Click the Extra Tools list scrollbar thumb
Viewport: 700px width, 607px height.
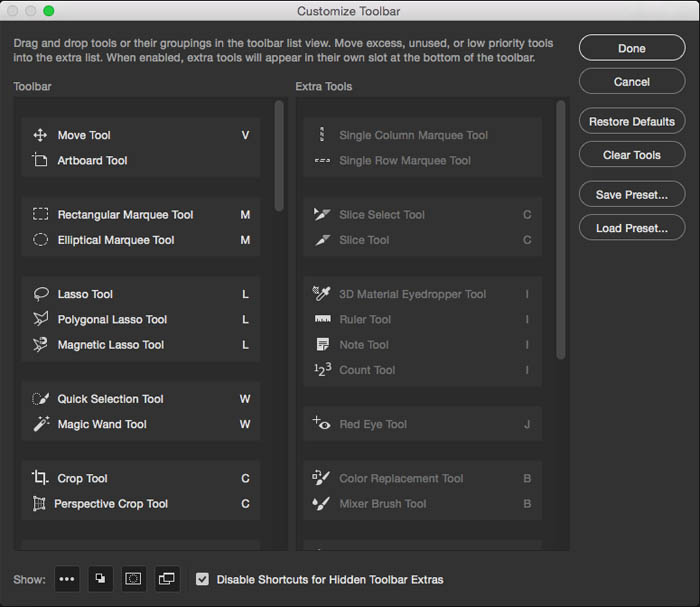click(561, 230)
